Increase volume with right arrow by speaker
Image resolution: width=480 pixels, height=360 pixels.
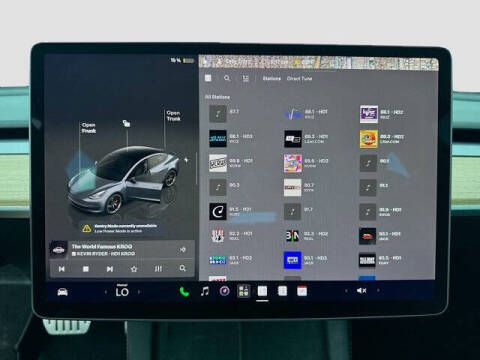pyautogui.click(x=378, y=291)
